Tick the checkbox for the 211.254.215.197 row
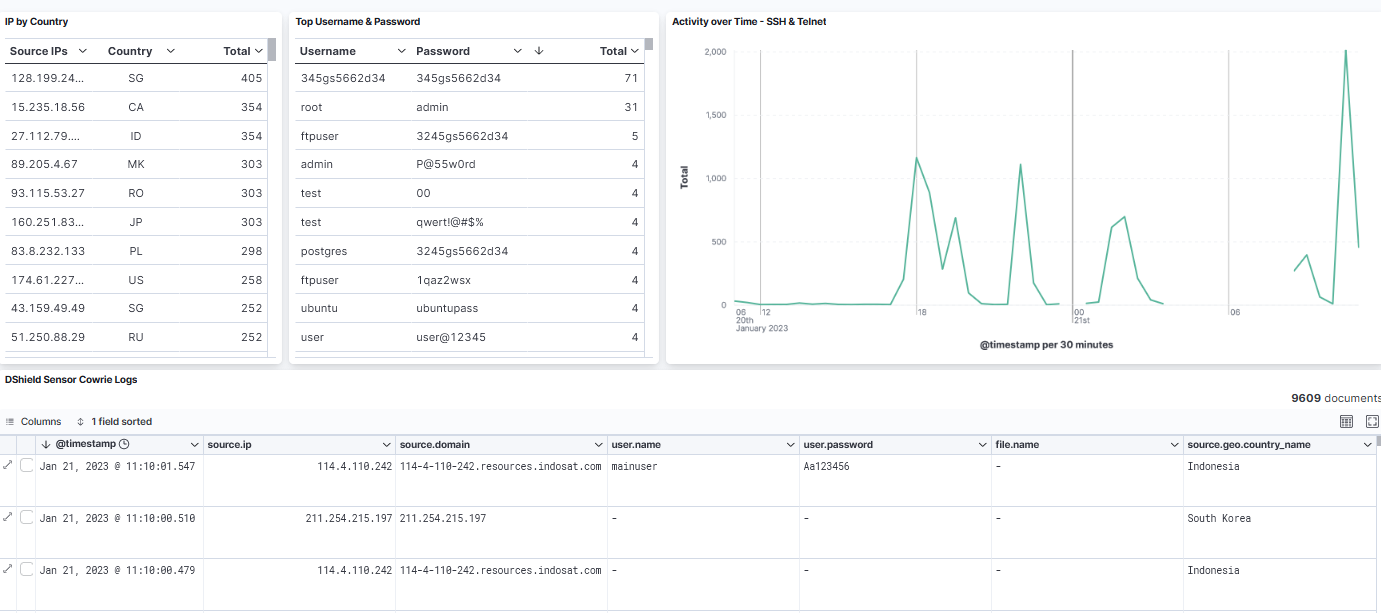The width and height of the screenshot is (1381, 613). tap(27, 518)
